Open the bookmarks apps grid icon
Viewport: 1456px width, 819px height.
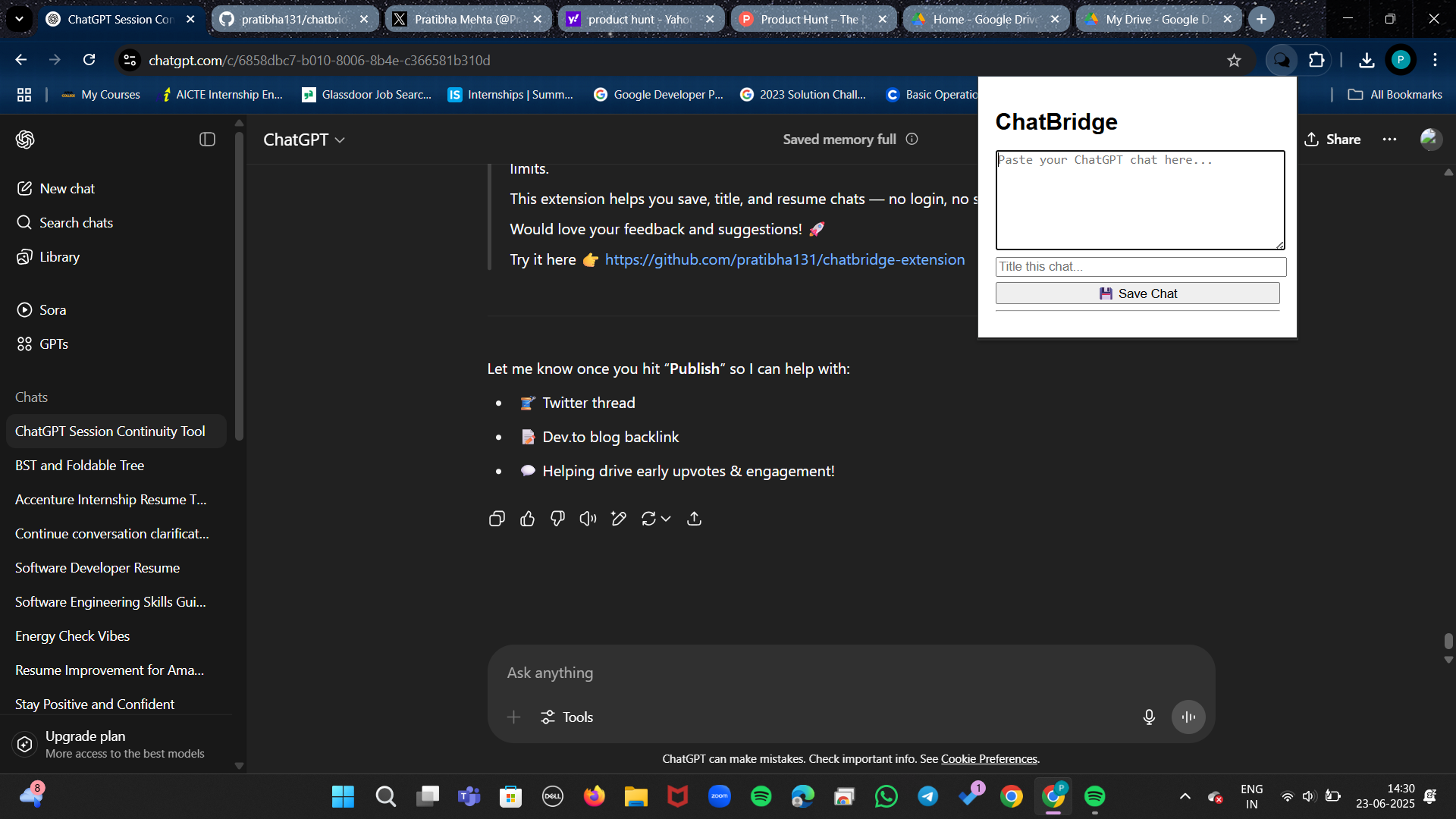(x=24, y=95)
